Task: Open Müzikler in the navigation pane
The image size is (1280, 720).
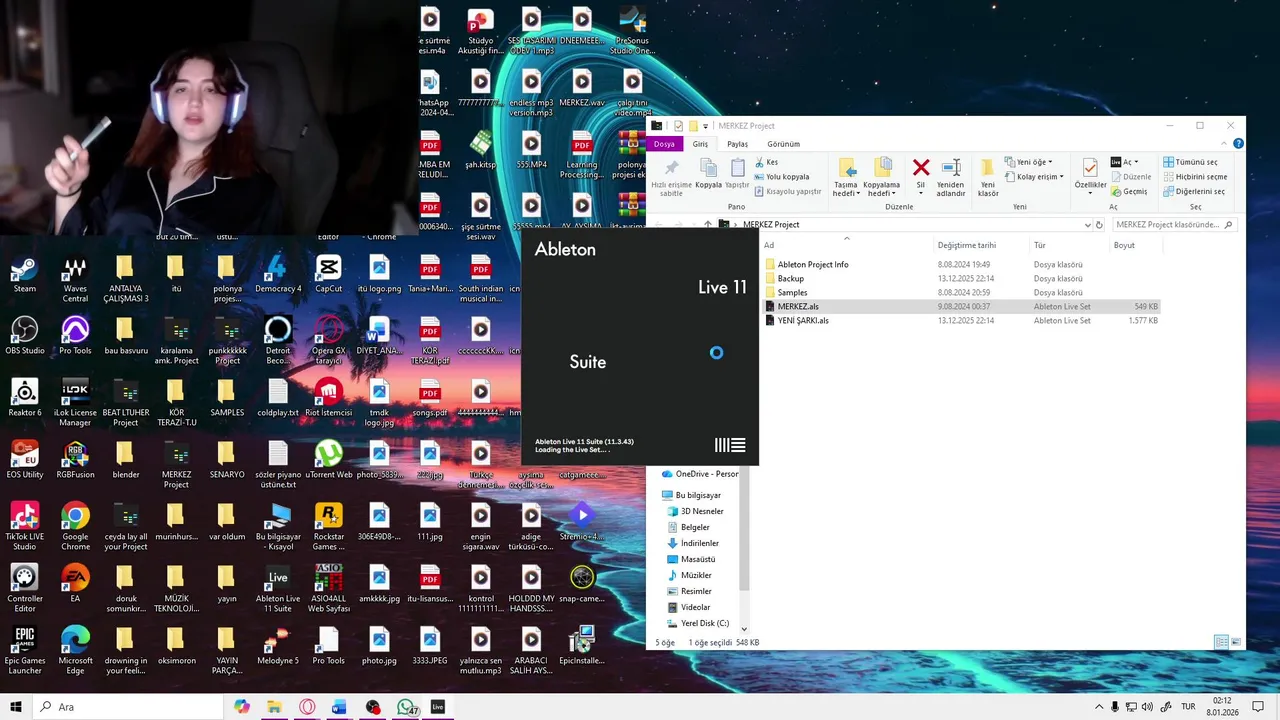Action: tap(696, 575)
